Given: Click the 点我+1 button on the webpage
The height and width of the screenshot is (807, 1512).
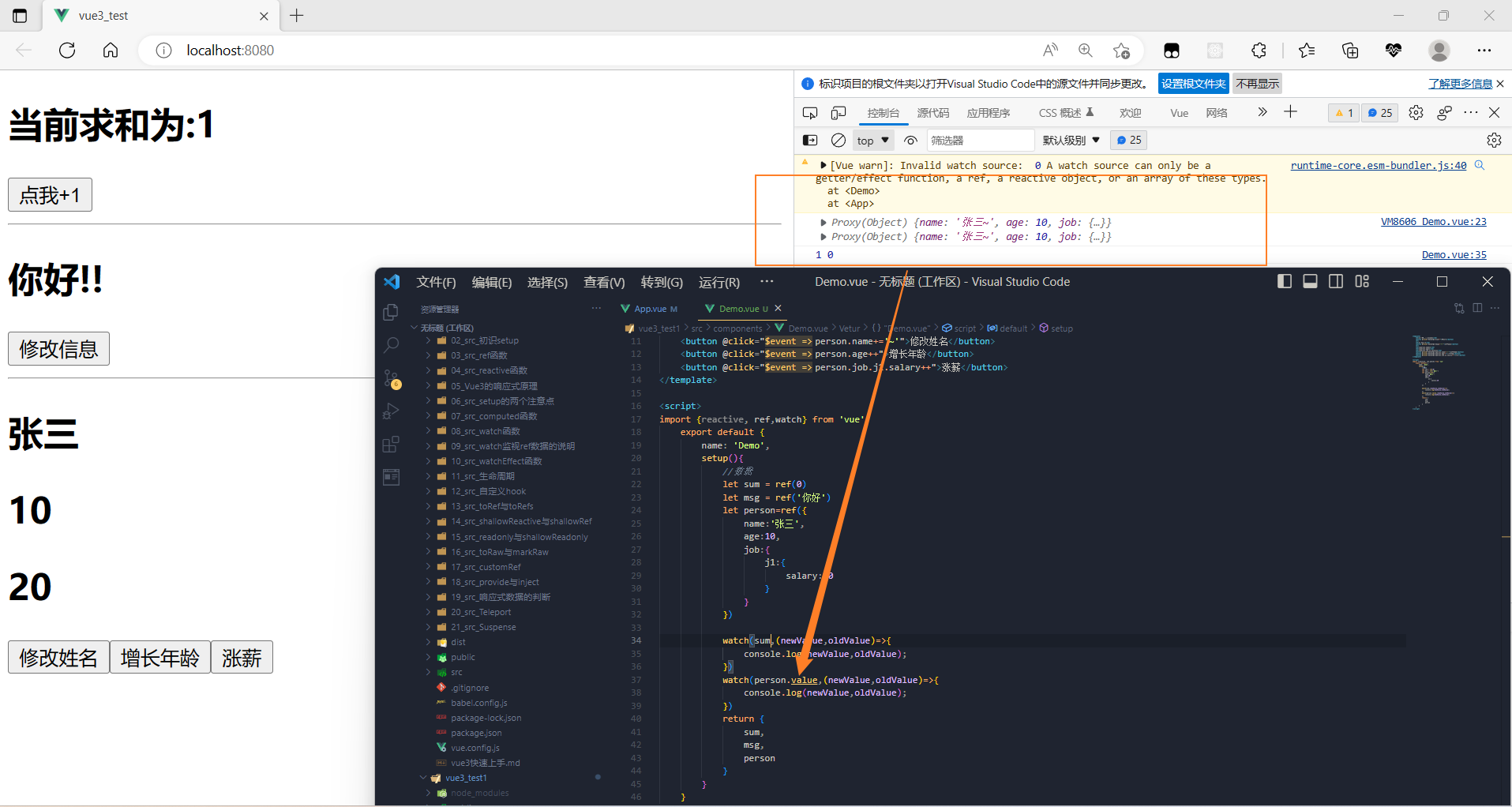Looking at the screenshot, I should [x=50, y=194].
